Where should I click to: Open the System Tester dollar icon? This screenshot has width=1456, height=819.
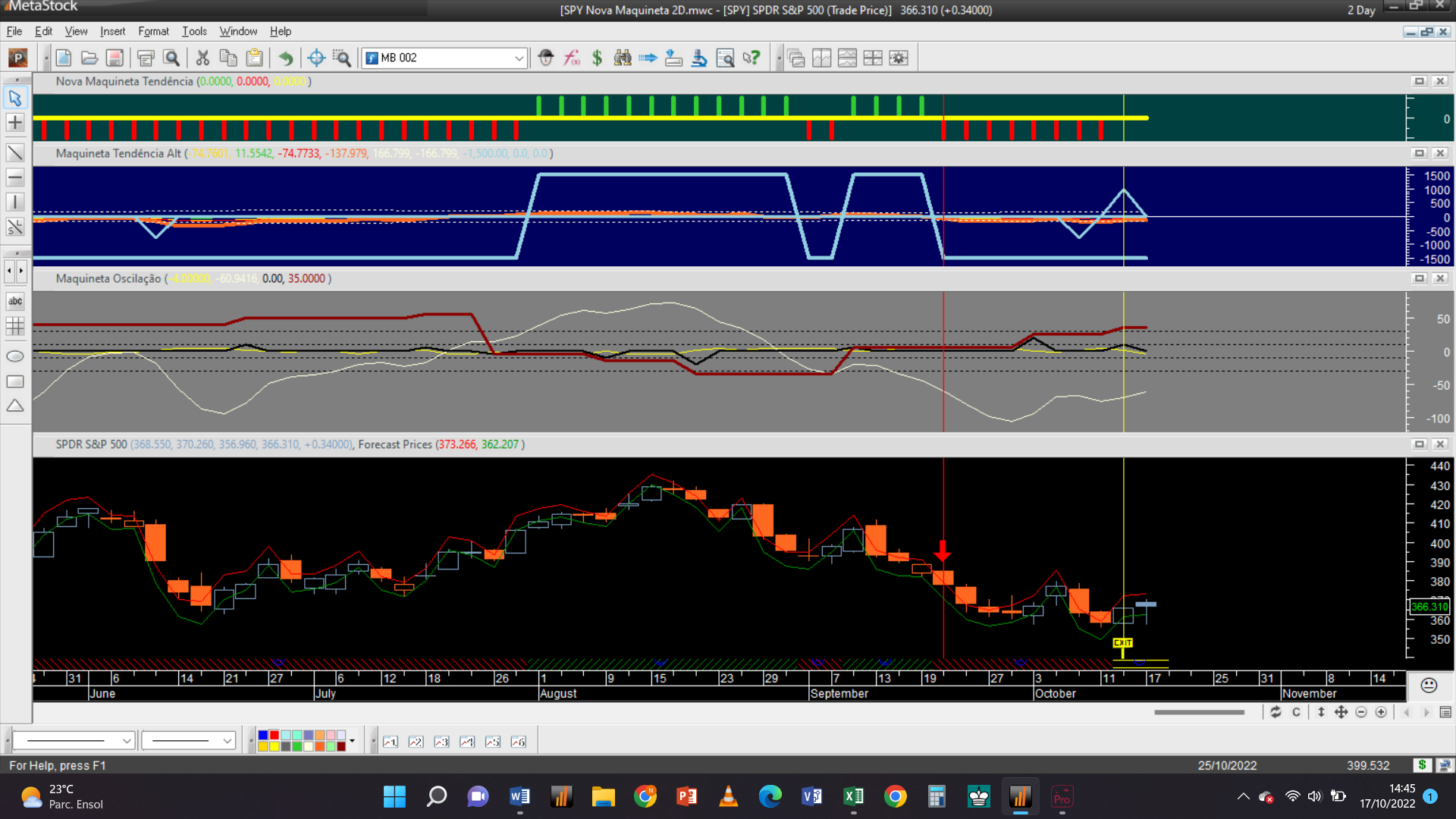[x=598, y=58]
